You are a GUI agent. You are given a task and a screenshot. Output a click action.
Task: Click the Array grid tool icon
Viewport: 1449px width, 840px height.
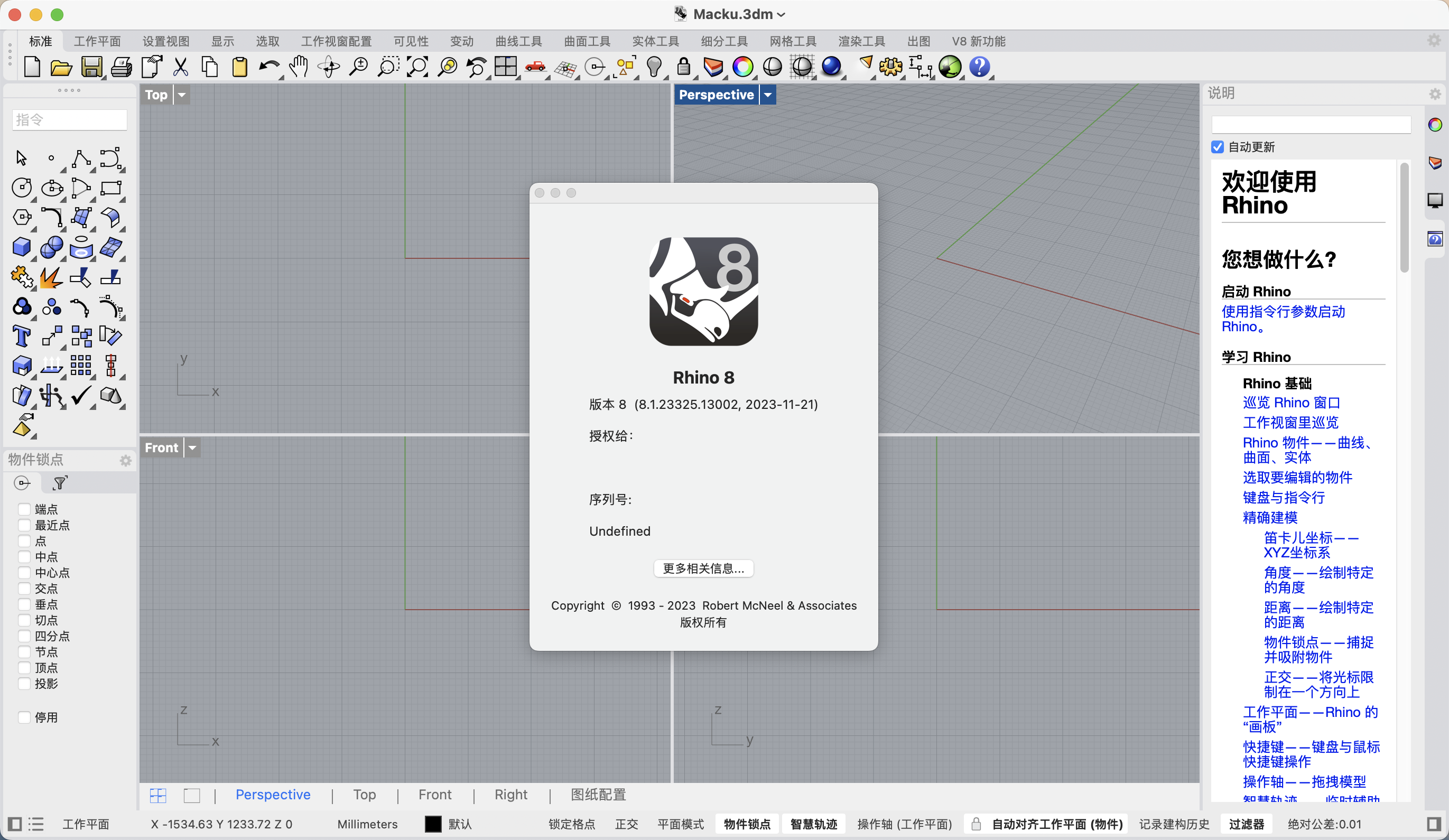[x=81, y=366]
